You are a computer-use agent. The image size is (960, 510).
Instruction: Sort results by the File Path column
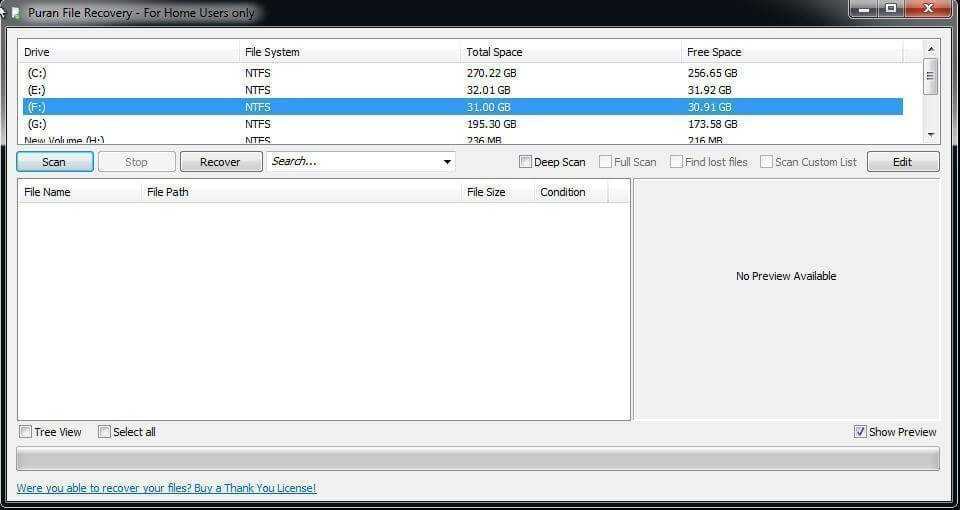tap(302, 192)
